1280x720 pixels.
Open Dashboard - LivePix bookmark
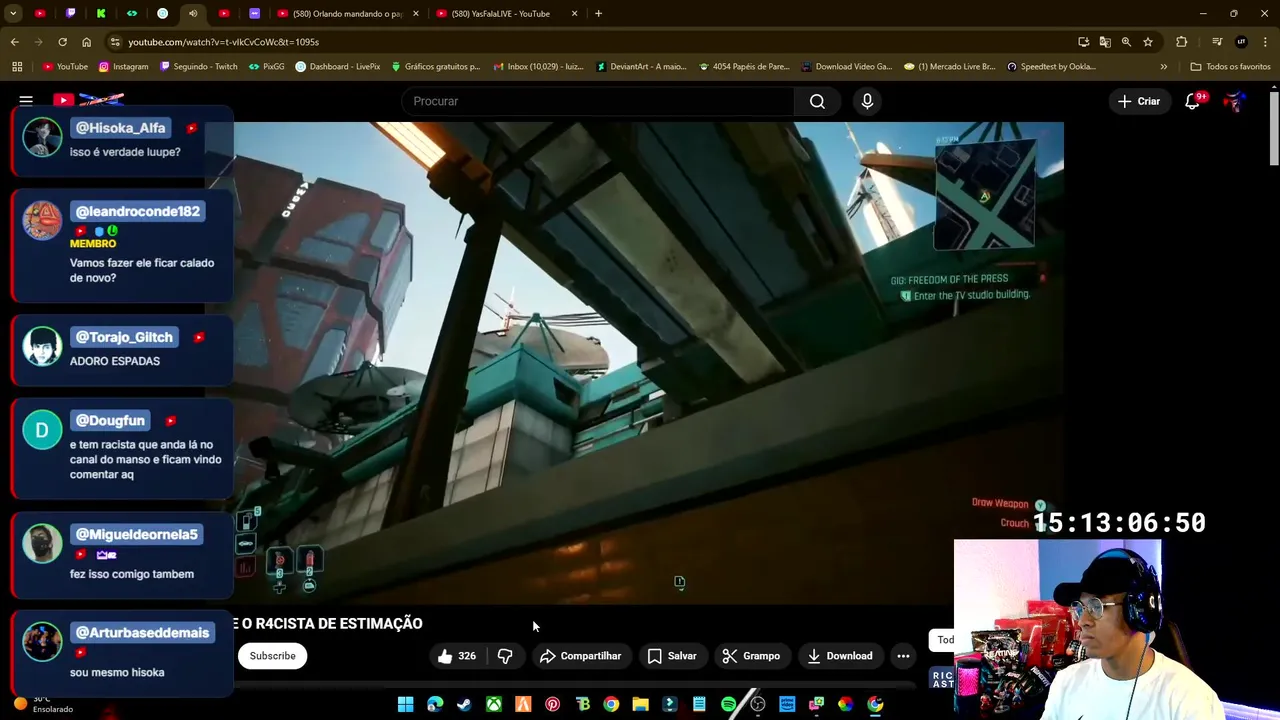click(x=338, y=67)
